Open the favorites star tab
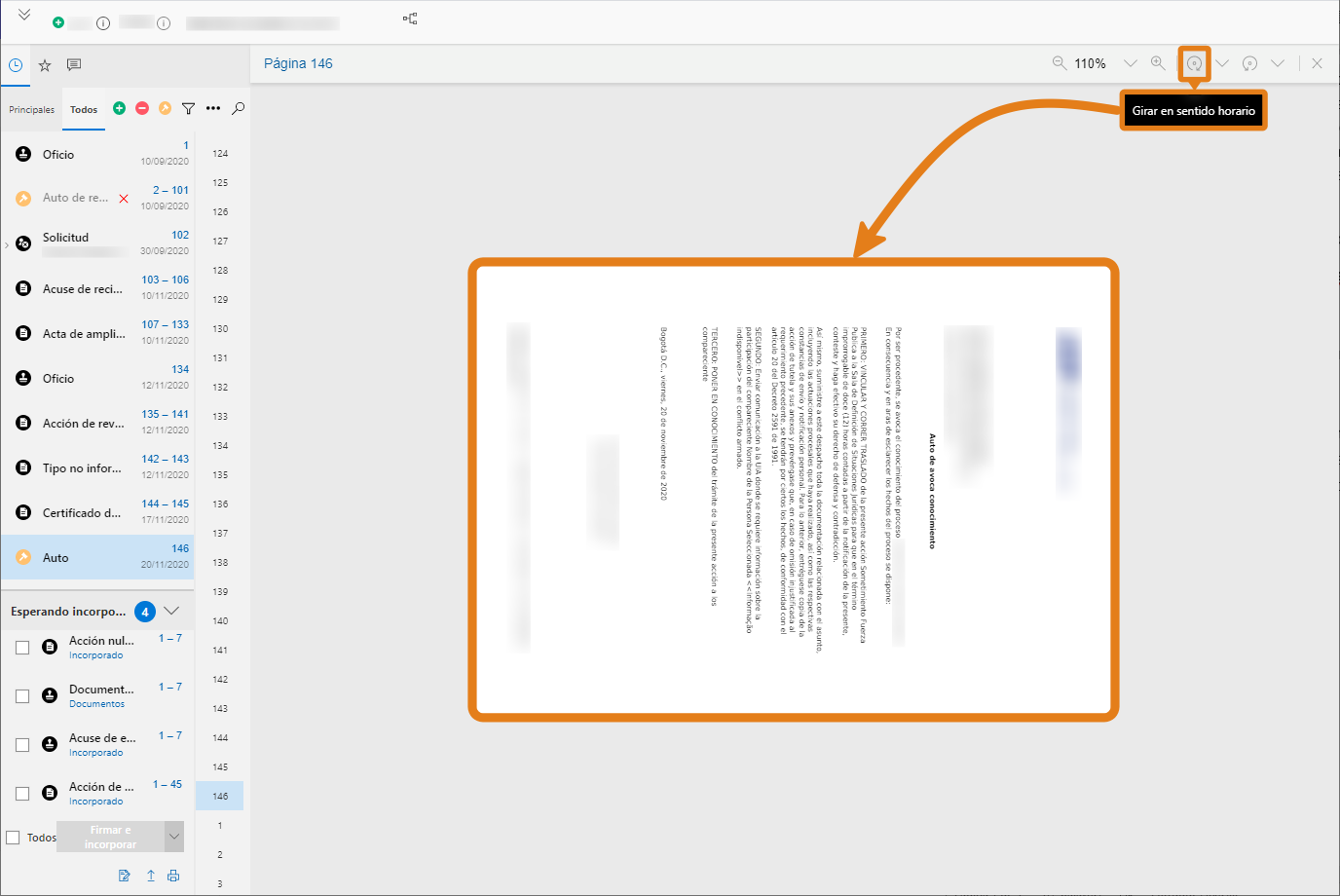1340x896 pixels. click(x=45, y=65)
